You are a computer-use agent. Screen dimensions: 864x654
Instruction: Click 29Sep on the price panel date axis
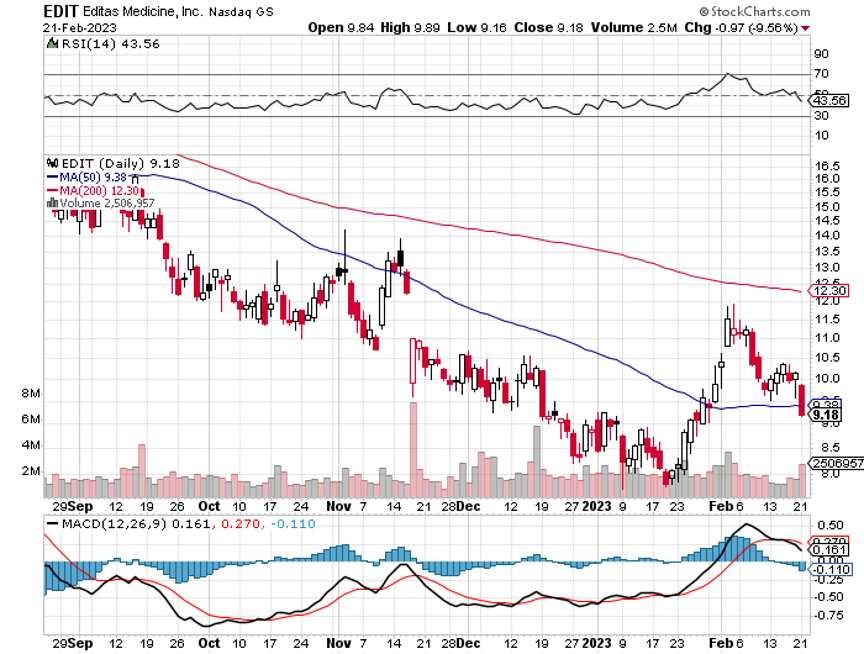[72, 506]
